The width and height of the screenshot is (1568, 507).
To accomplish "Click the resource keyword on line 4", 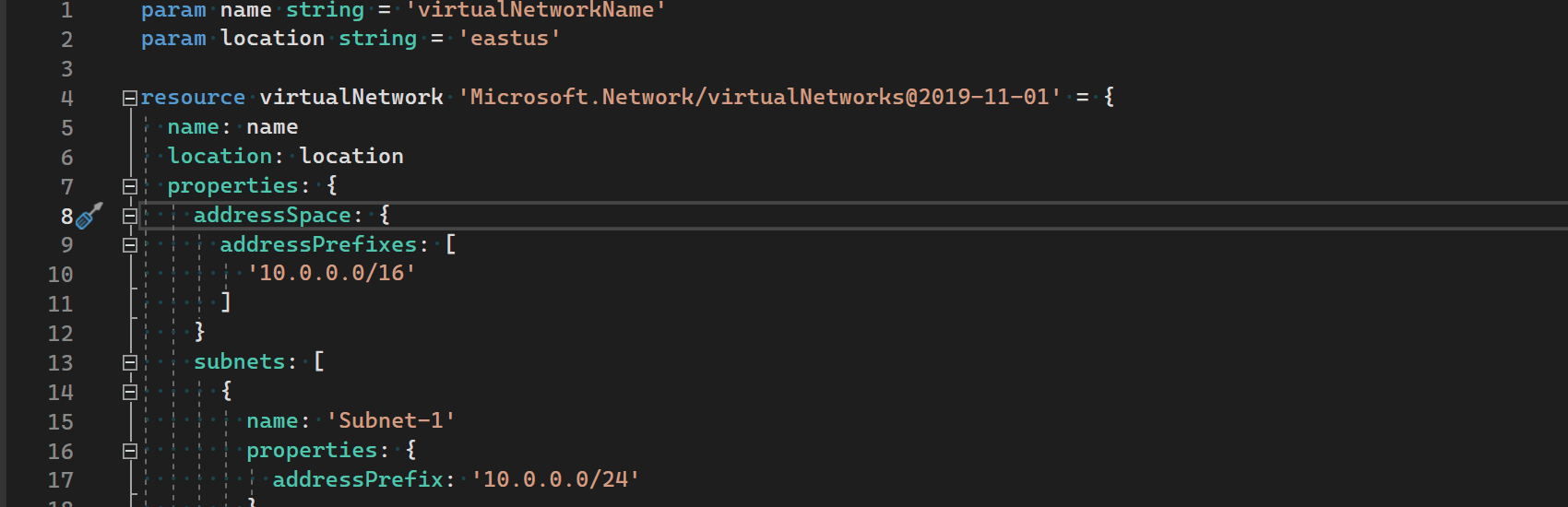I will [193, 97].
